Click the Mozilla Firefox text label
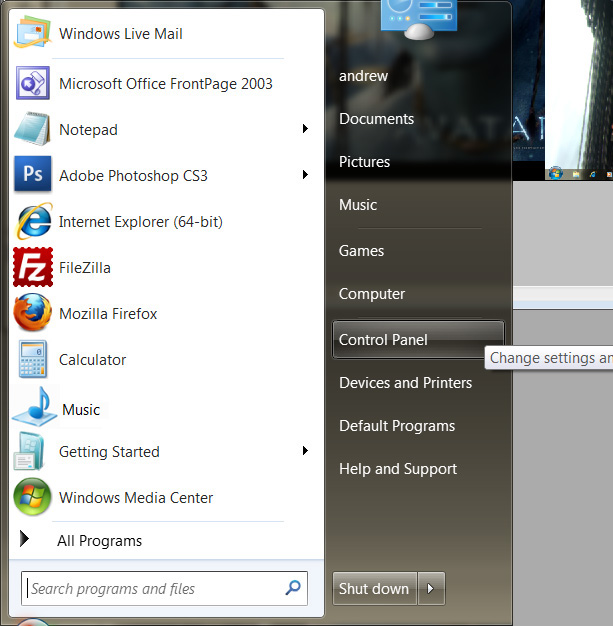Image resolution: width=613 pixels, height=626 pixels. pos(108,314)
